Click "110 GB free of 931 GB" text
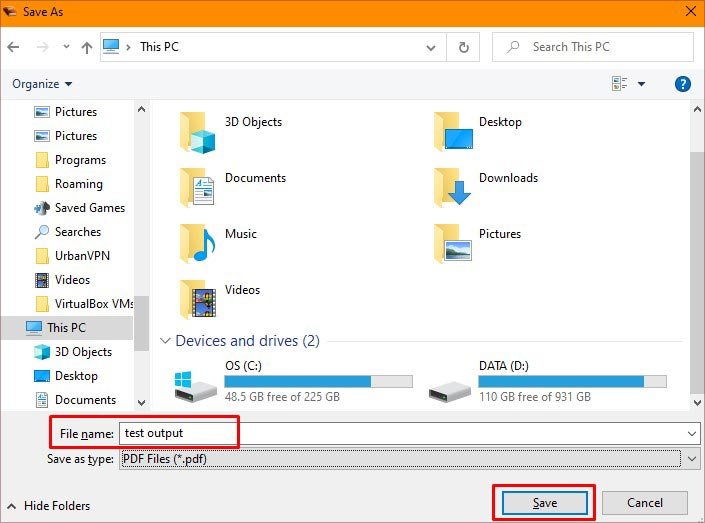 [x=535, y=397]
